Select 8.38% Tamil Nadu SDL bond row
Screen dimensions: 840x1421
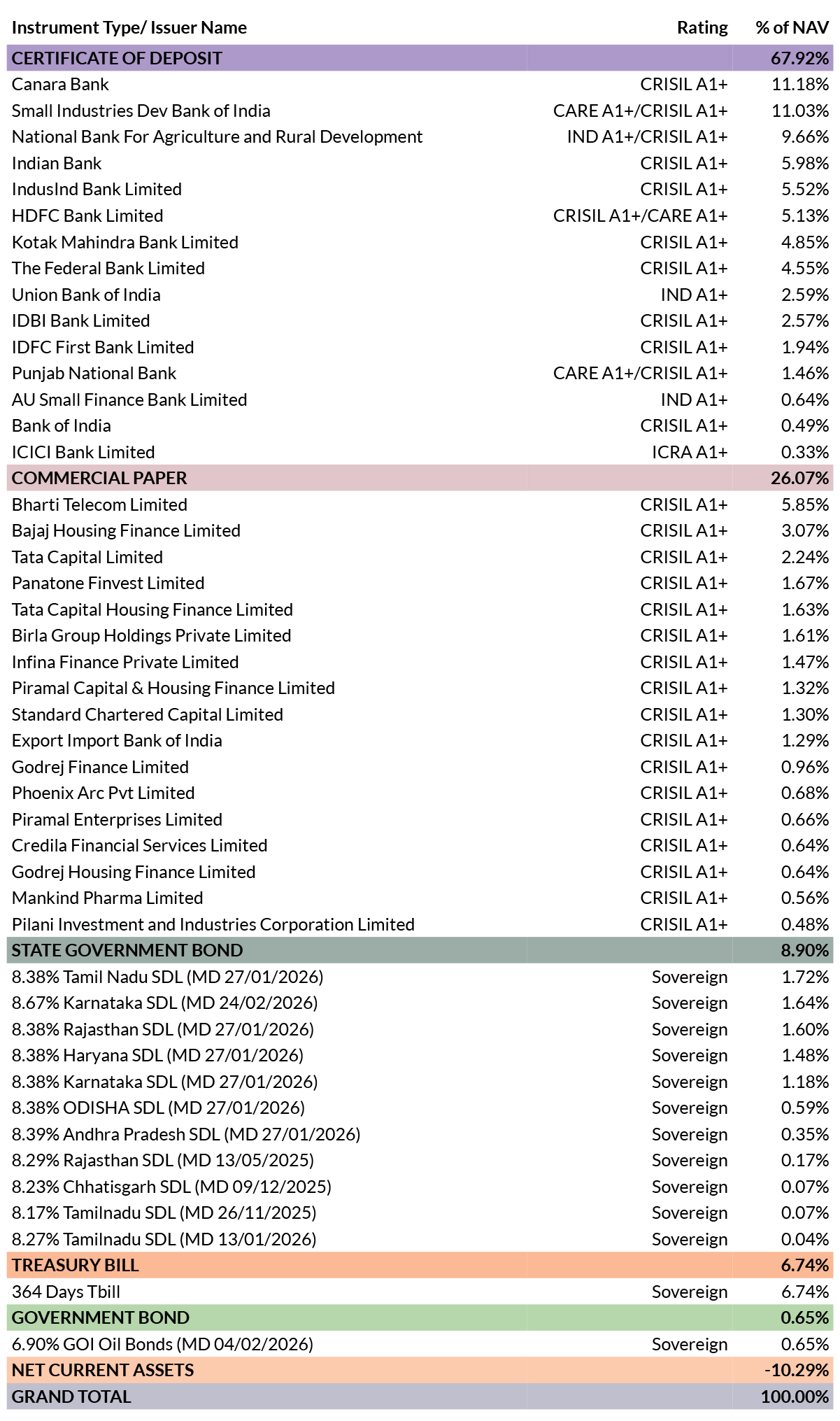click(420, 977)
